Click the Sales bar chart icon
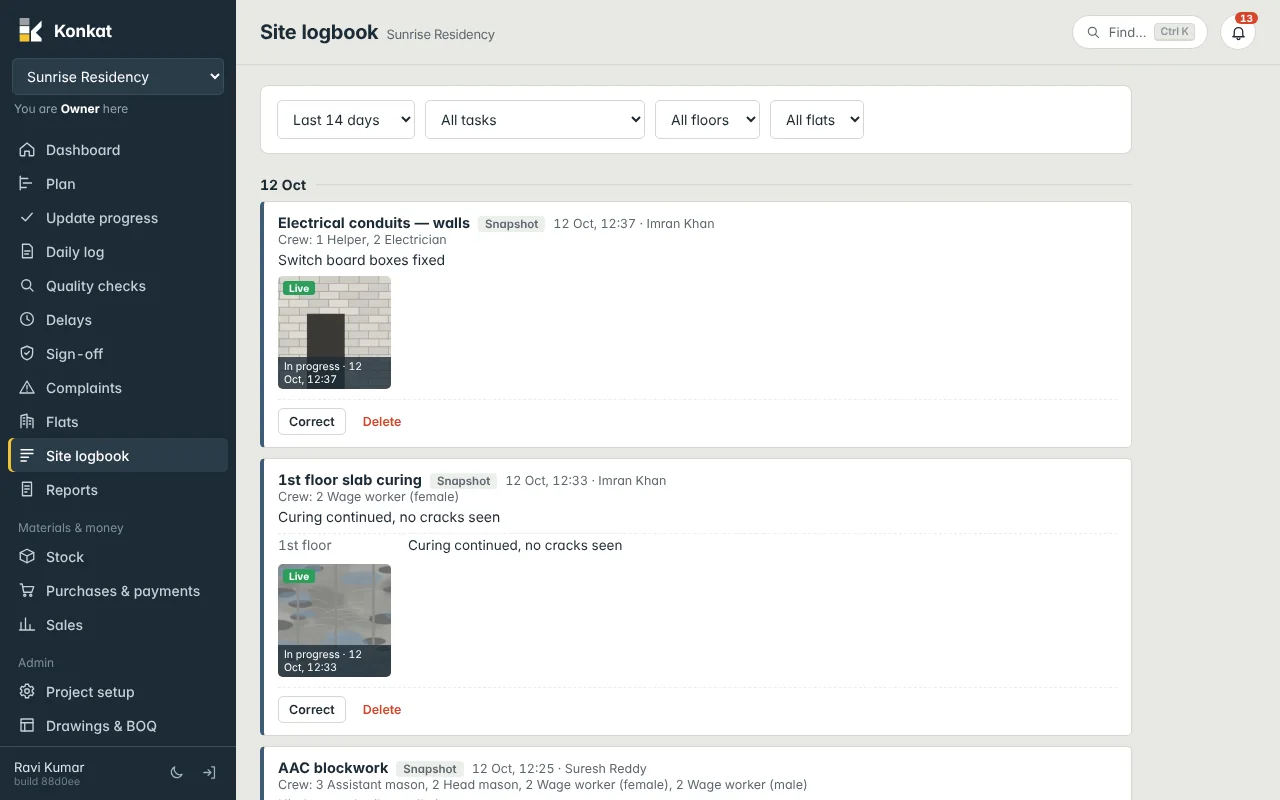Viewport: 1280px width, 800px height. point(27,625)
